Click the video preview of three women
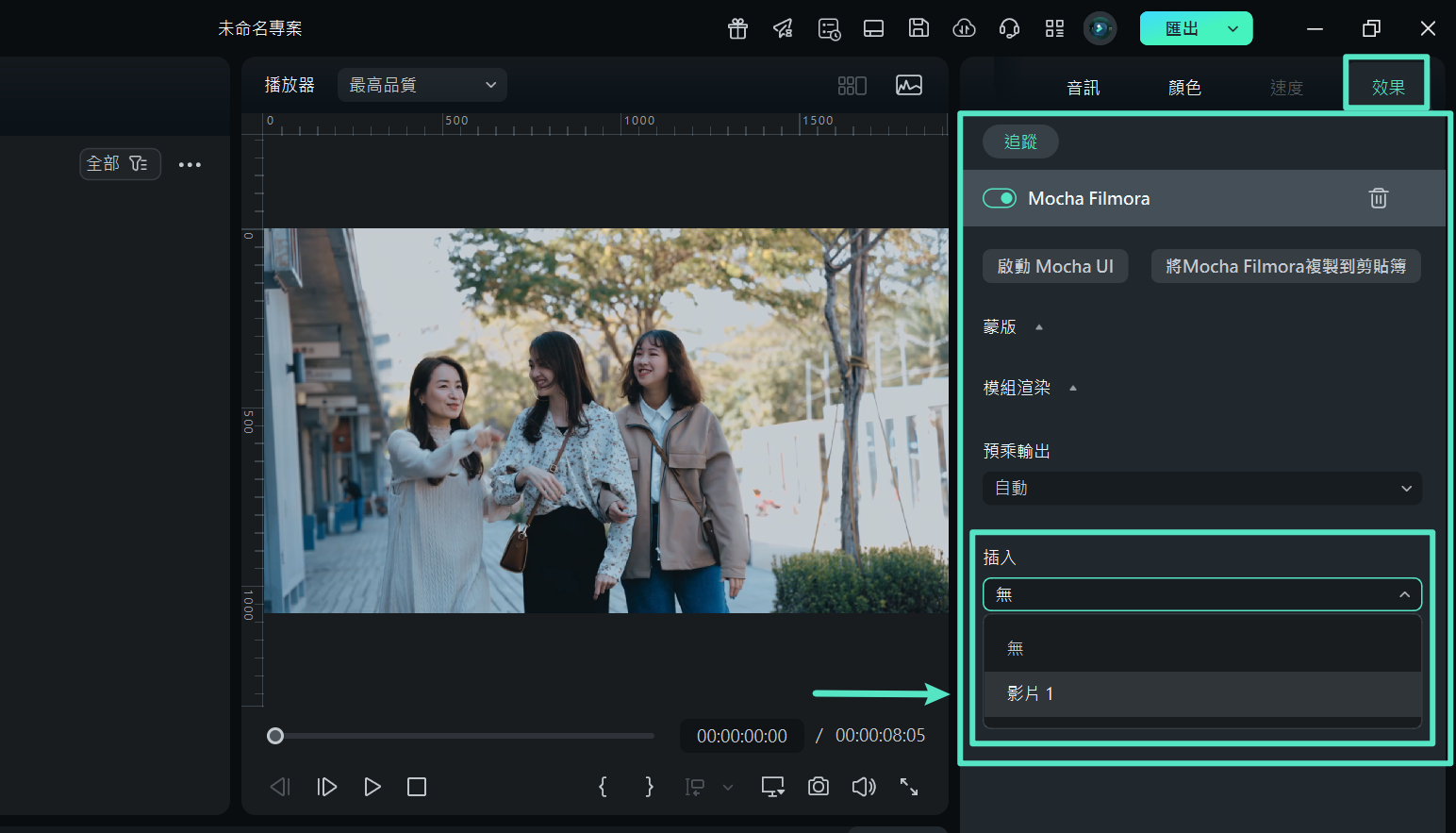 pyautogui.click(x=606, y=421)
